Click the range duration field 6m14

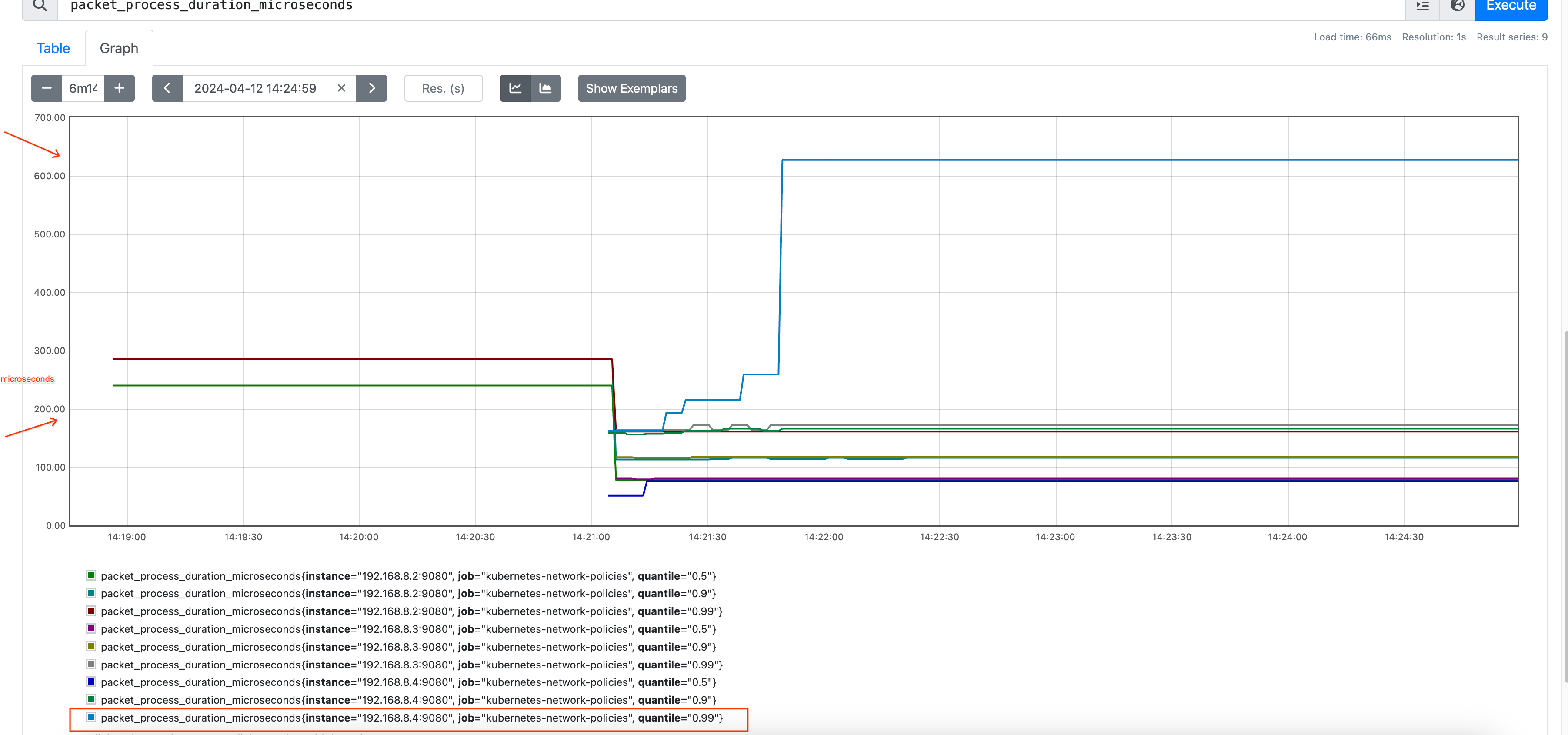point(83,88)
